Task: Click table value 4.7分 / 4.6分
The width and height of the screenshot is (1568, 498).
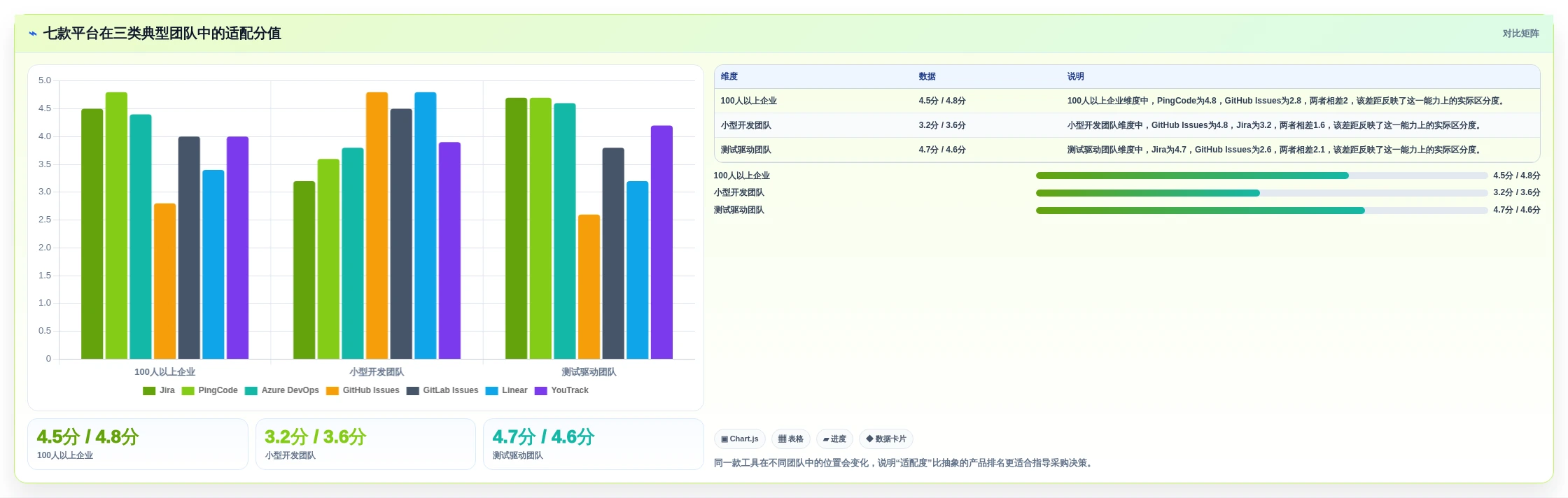Action: (942, 150)
